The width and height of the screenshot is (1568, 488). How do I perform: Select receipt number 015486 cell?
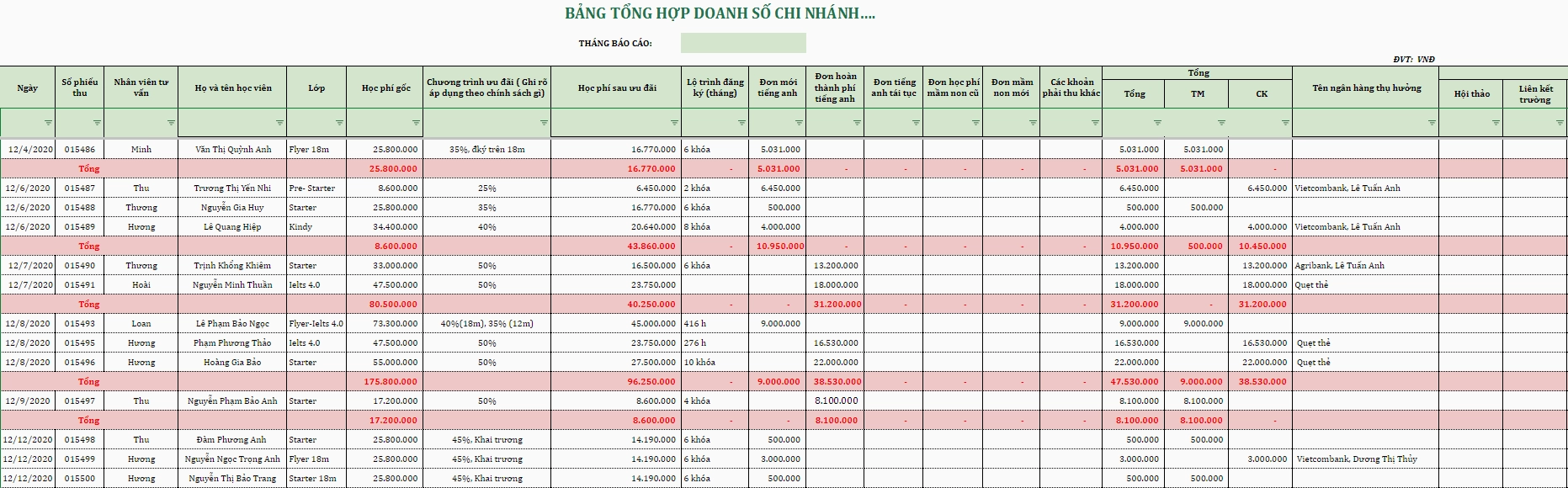click(80, 149)
